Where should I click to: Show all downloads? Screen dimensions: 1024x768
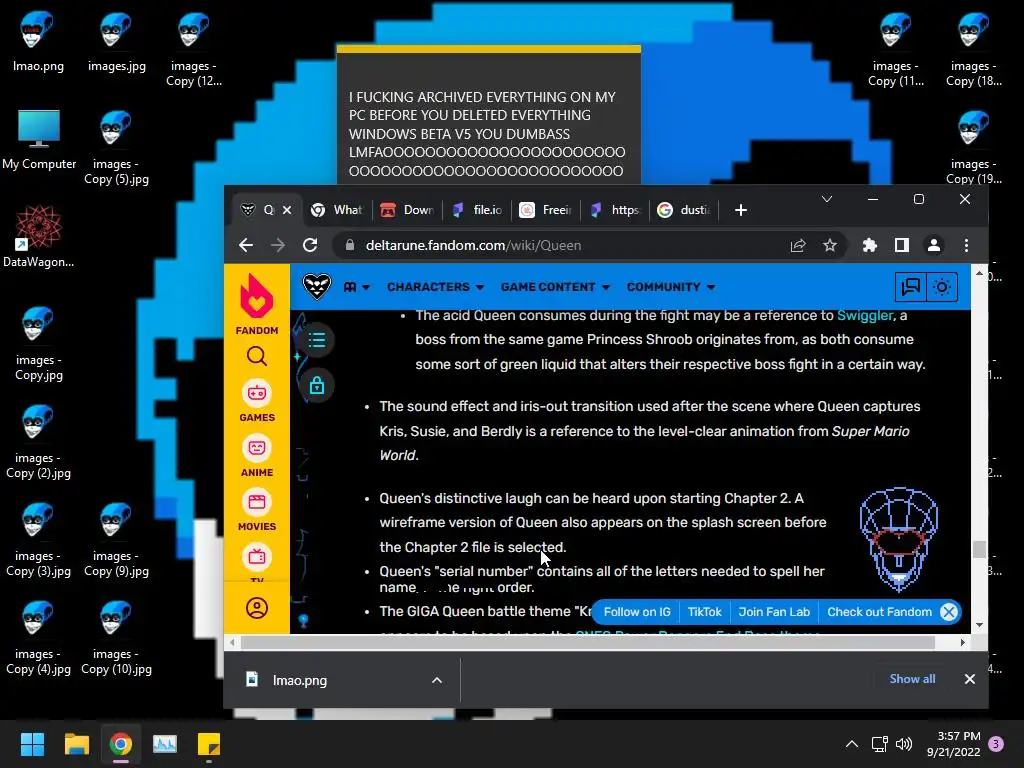pos(912,679)
